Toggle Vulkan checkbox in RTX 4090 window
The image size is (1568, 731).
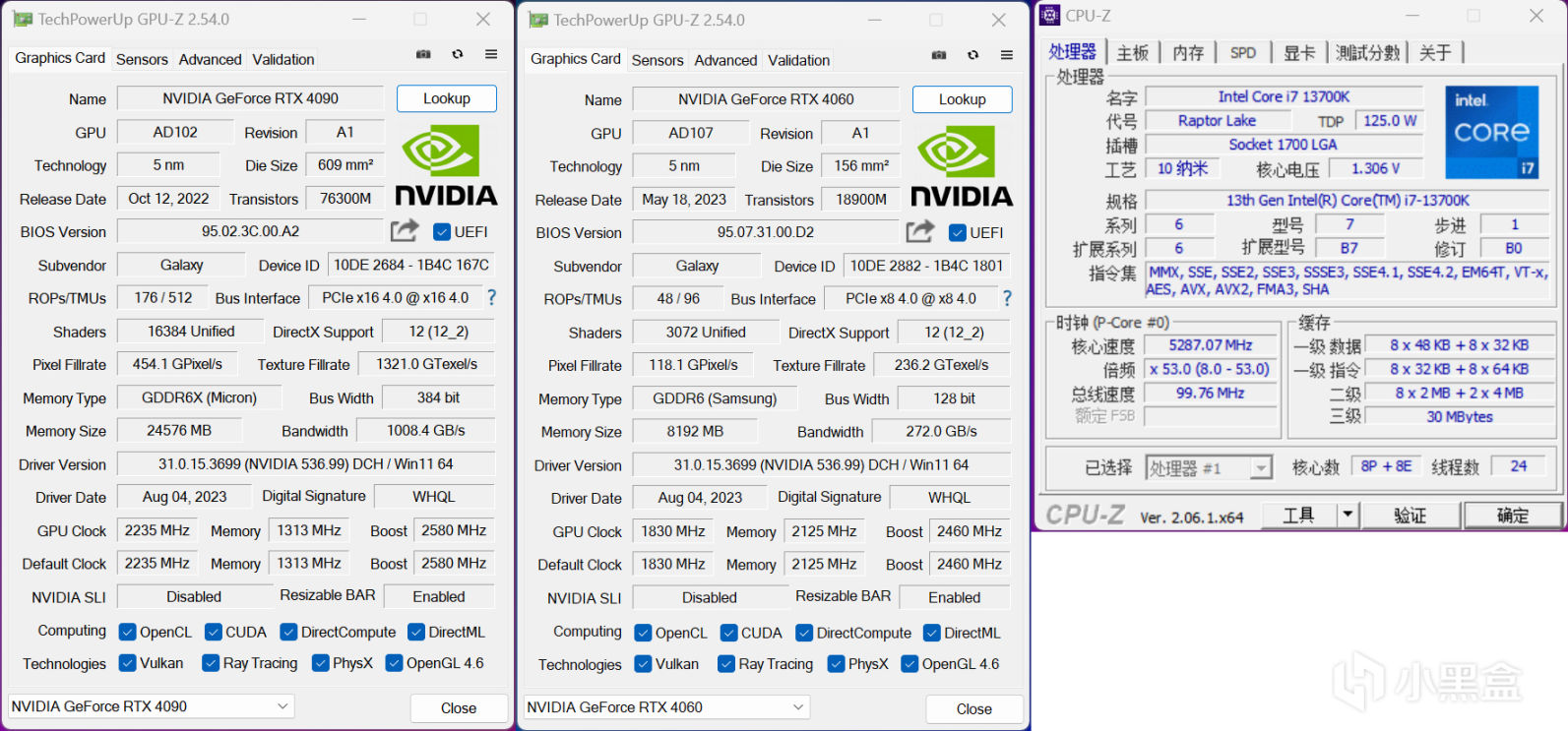(x=127, y=663)
